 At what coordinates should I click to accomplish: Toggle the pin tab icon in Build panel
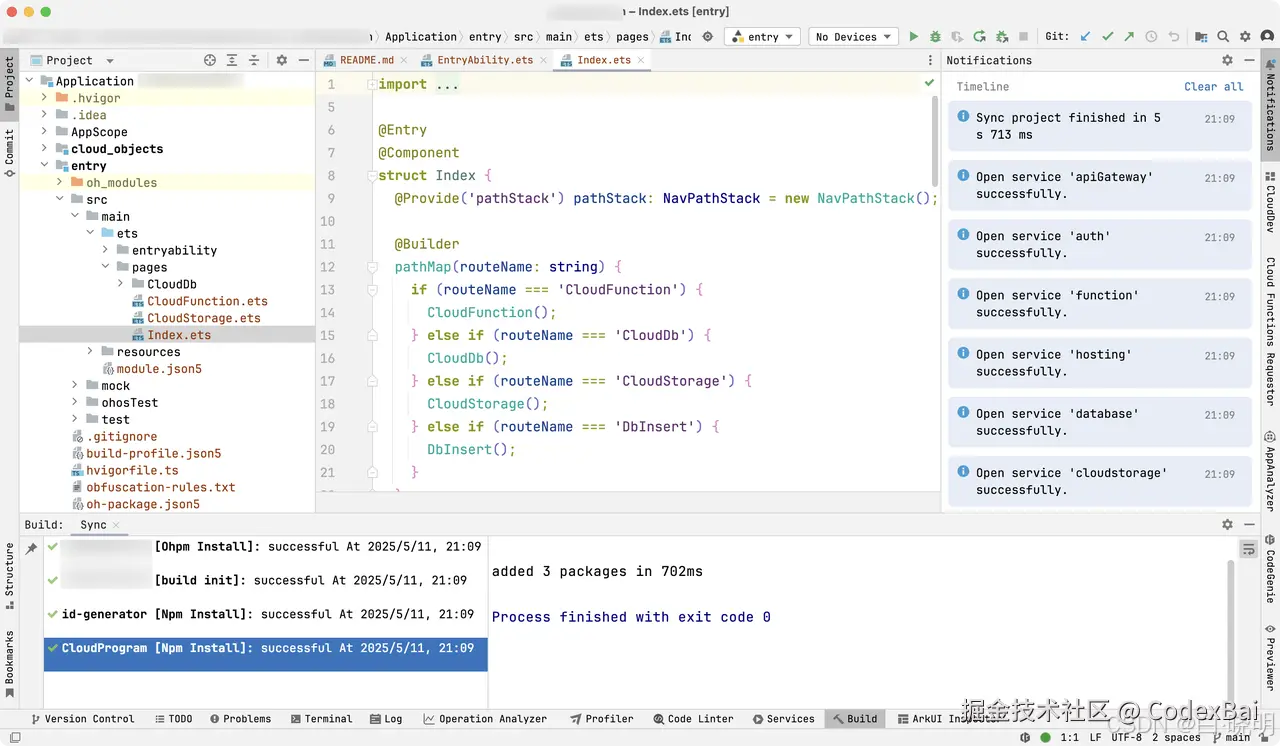click(31, 548)
